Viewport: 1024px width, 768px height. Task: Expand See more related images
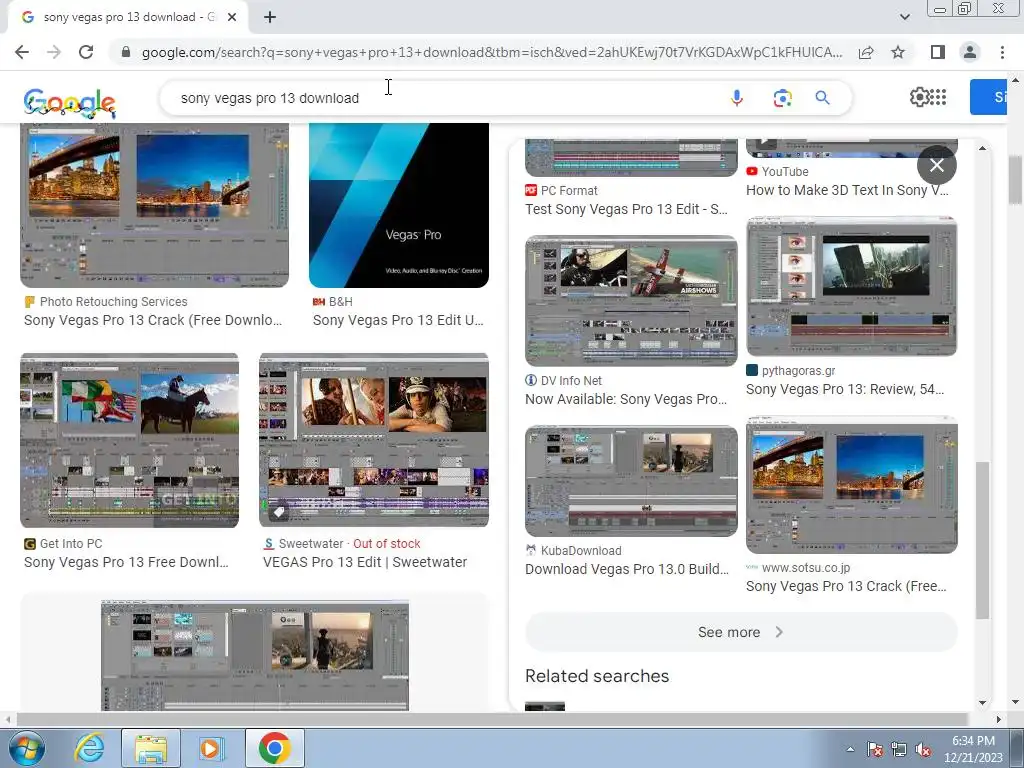point(741,632)
